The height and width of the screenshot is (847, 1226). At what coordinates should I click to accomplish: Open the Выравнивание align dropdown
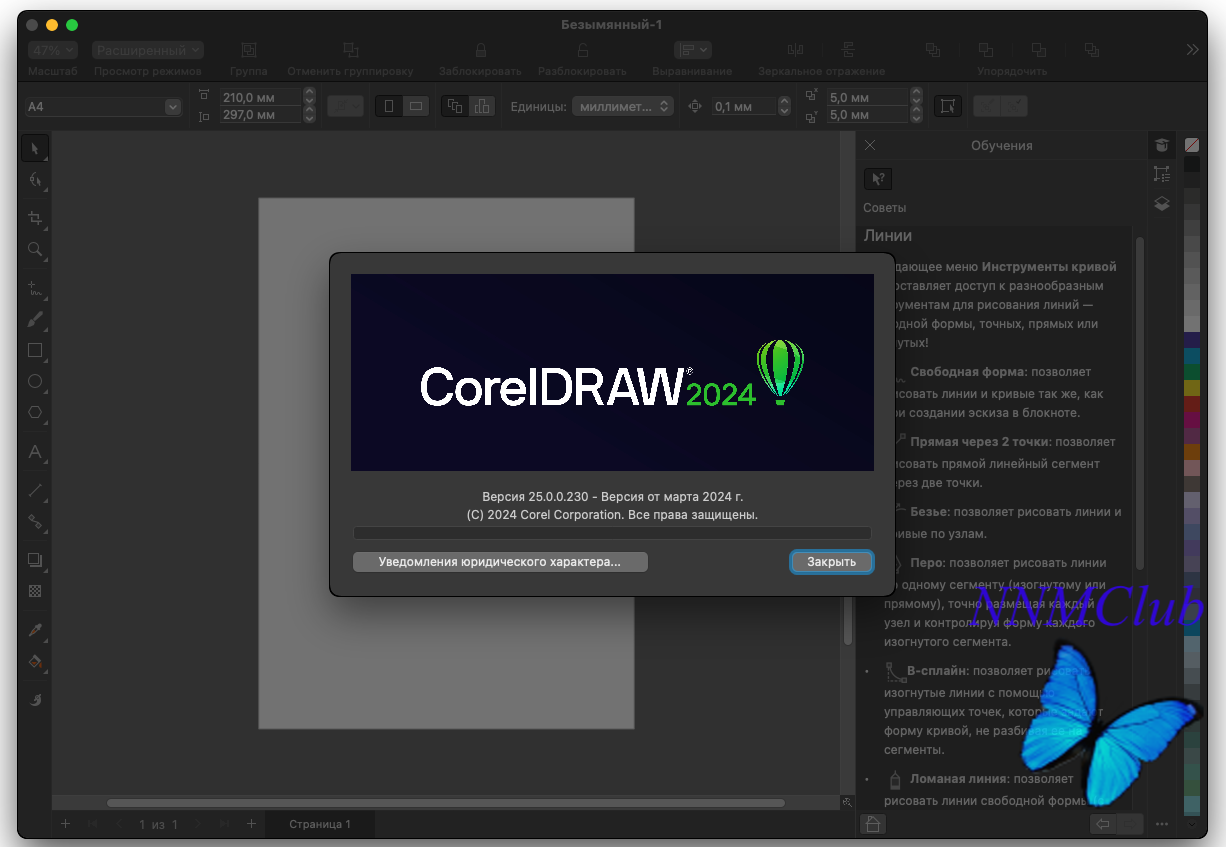(x=692, y=50)
